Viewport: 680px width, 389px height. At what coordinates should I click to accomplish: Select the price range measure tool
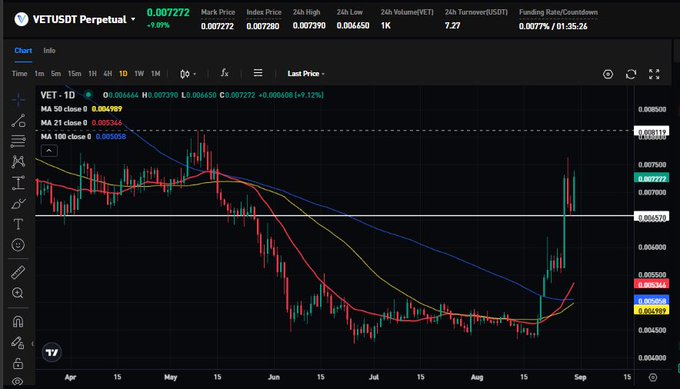18,183
